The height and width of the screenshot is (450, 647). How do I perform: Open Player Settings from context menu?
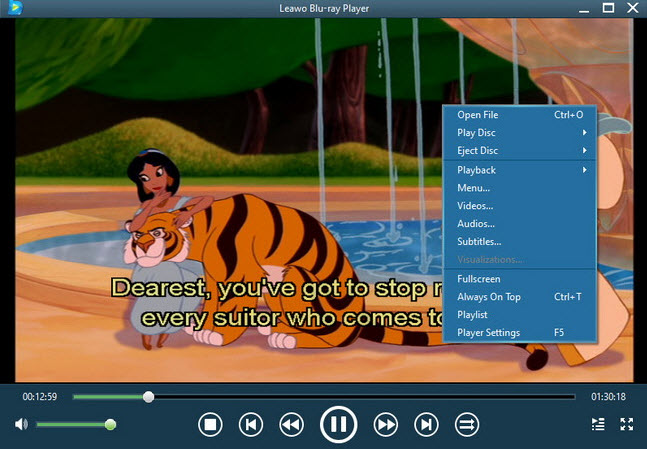[520, 332]
